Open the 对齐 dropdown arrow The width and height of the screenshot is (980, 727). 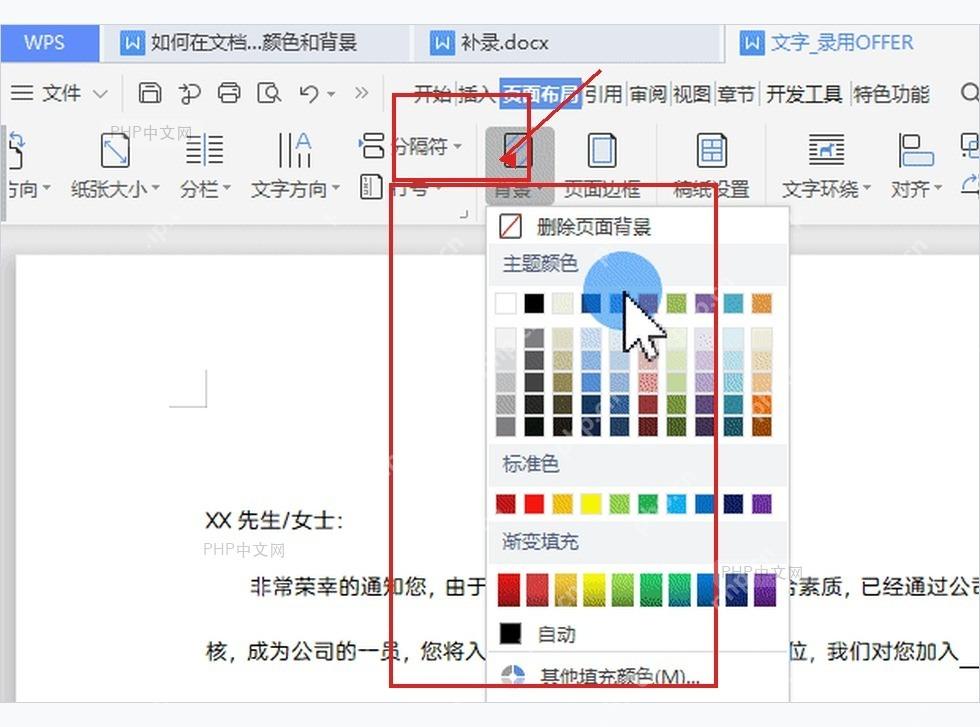click(938, 188)
